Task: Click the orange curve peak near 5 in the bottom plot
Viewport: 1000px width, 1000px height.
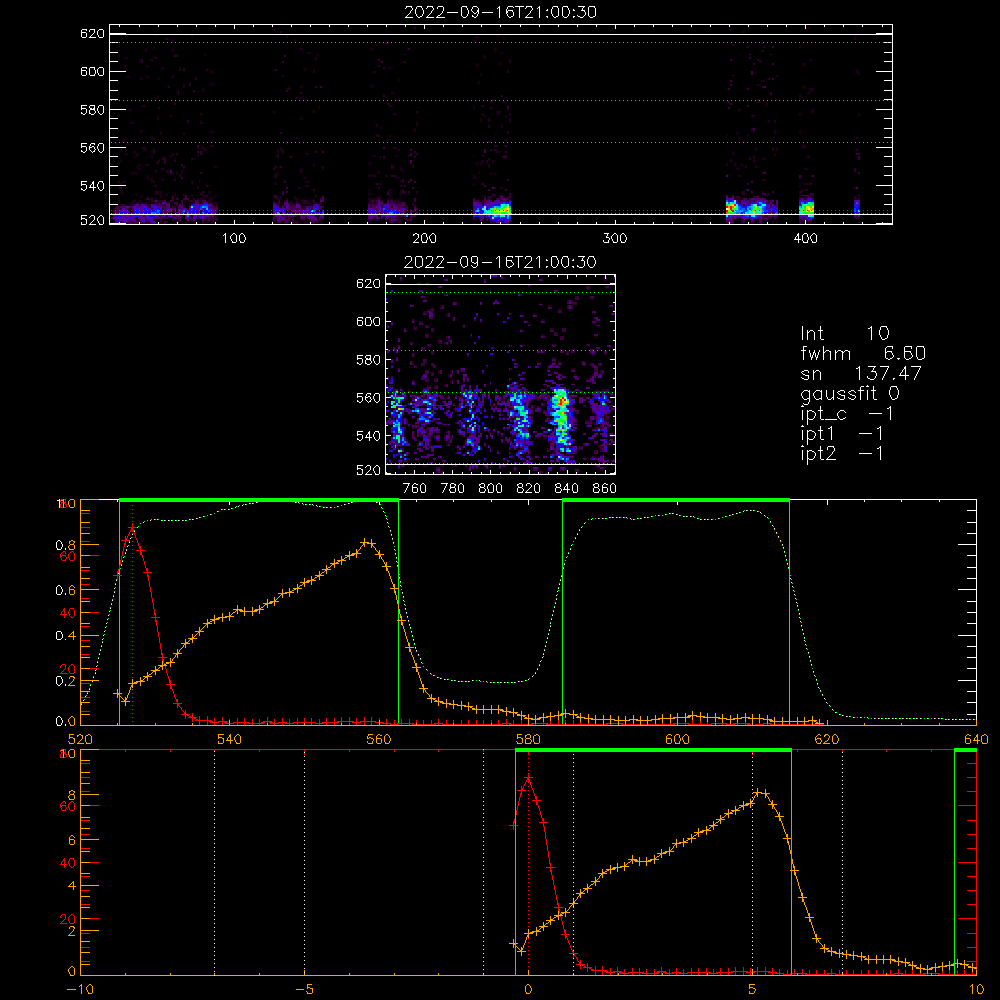Action: pyautogui.click(x=760, y=793)
